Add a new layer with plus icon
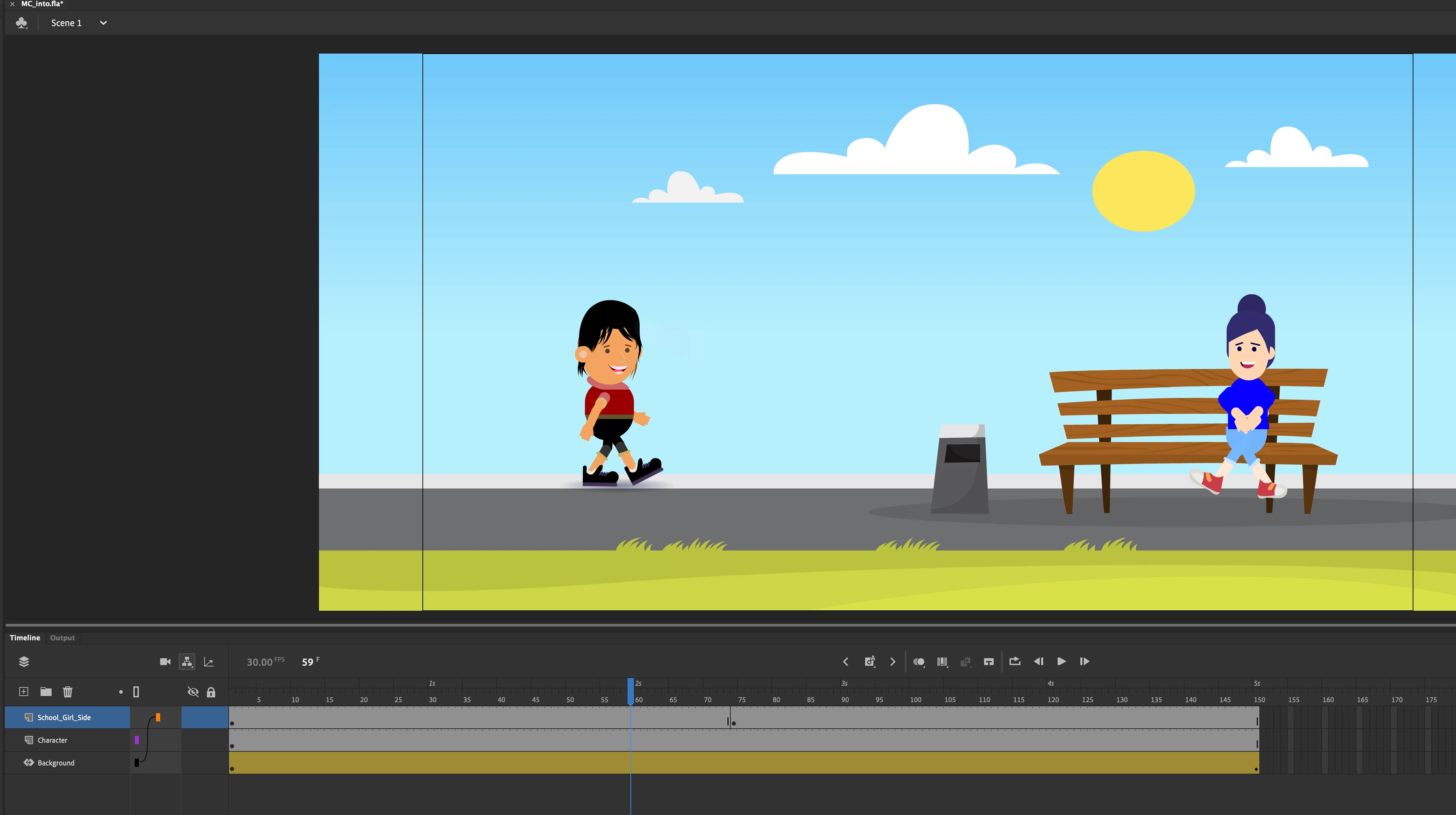Screen dimensions: 1456x815 pyautogui.click(x=24, y=692)
